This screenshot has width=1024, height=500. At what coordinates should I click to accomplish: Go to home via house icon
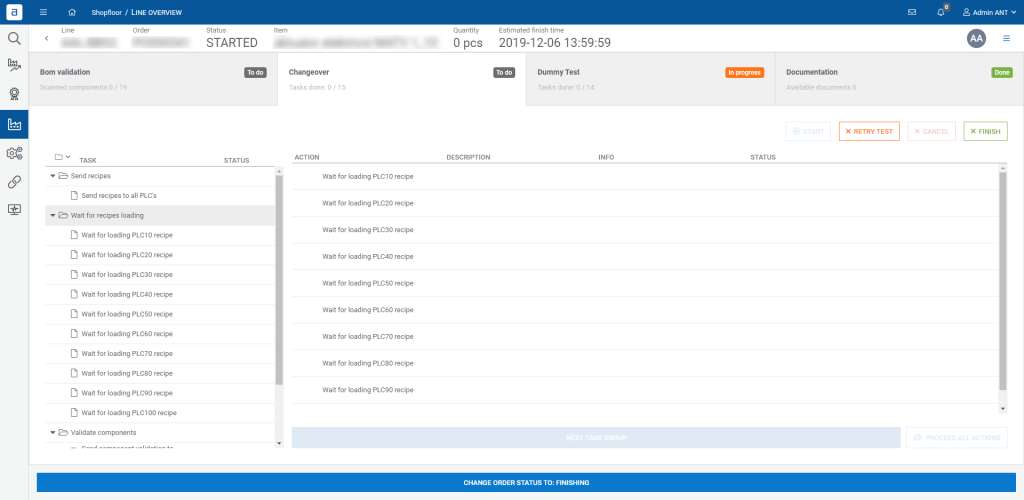pos(72,12)
